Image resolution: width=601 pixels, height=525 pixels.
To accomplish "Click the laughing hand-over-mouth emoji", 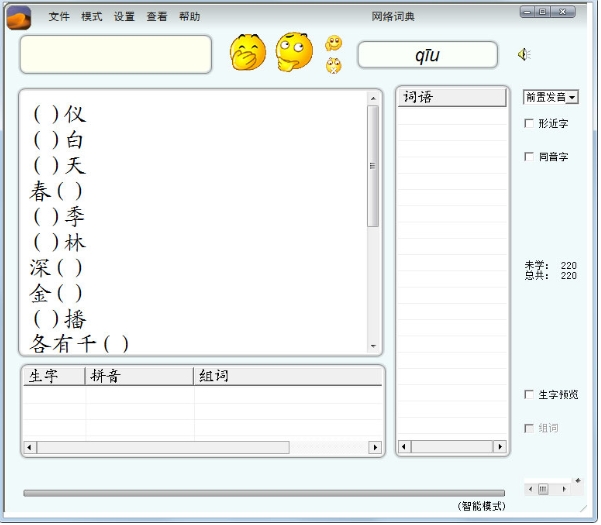I will (x=249, y=52).
